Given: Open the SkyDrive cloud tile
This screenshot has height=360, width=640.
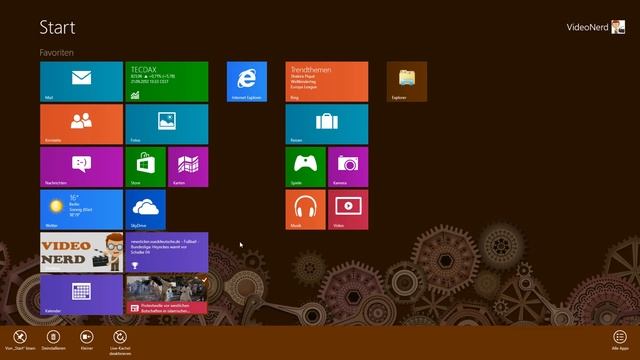Looking at the screenshot, I should tap(145, 209).
